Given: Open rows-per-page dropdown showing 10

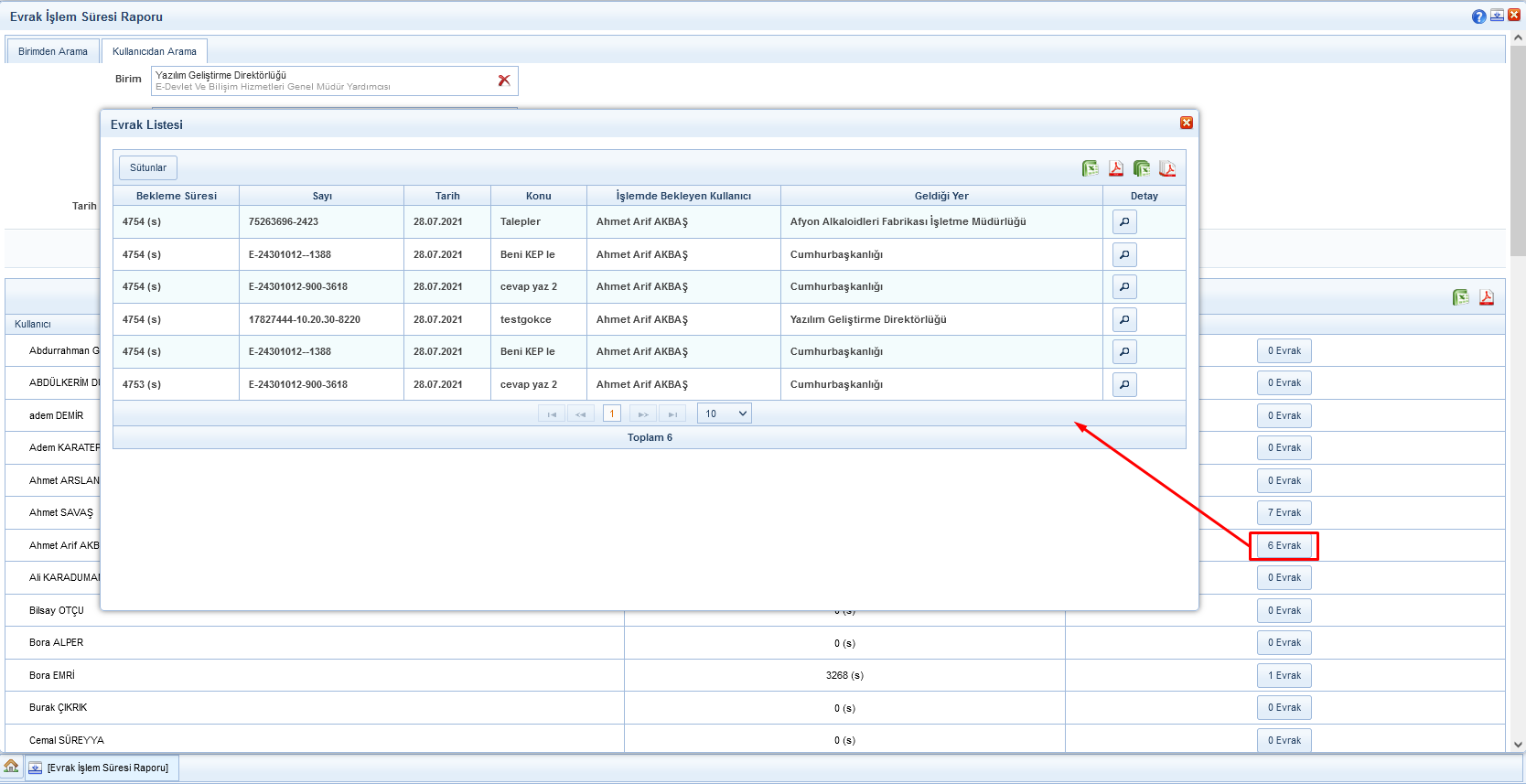Looking at the screenshot, I should click(725, 414).
